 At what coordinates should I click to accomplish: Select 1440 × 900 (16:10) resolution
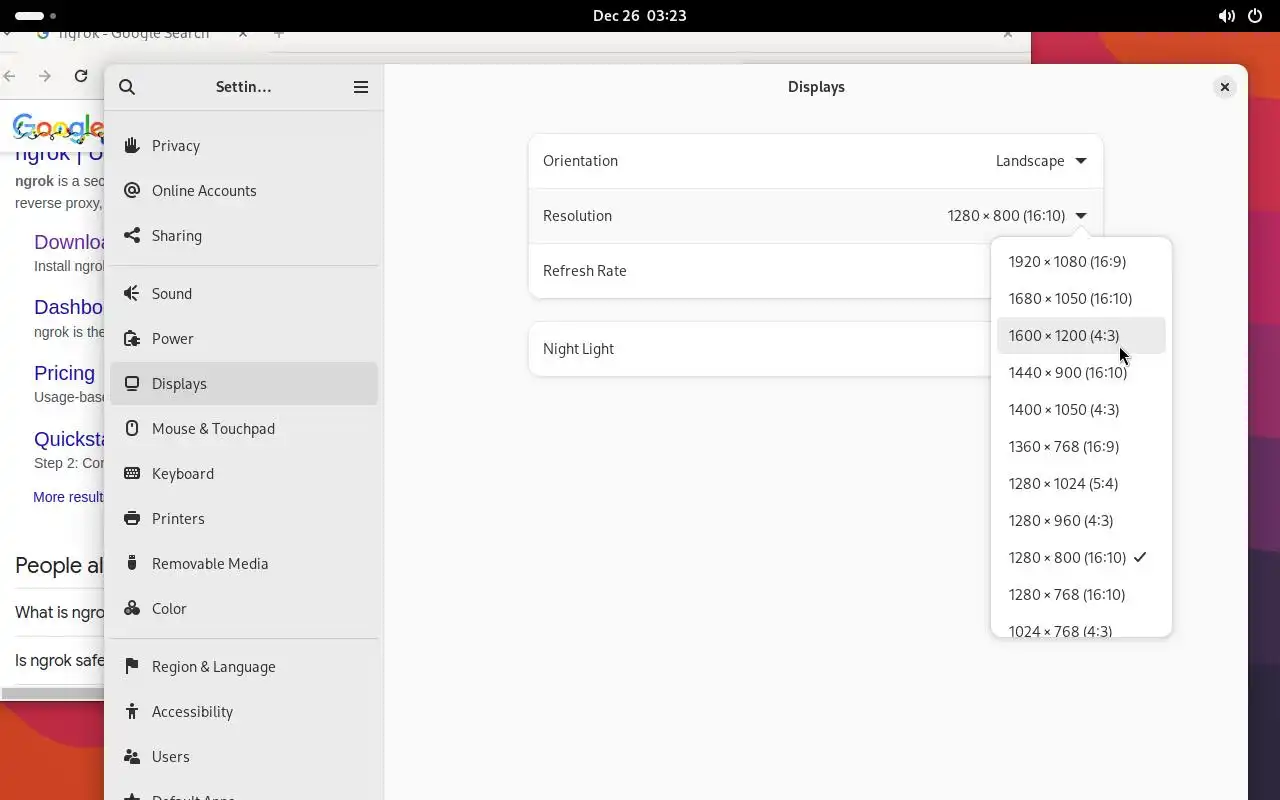coord(1081,373)
